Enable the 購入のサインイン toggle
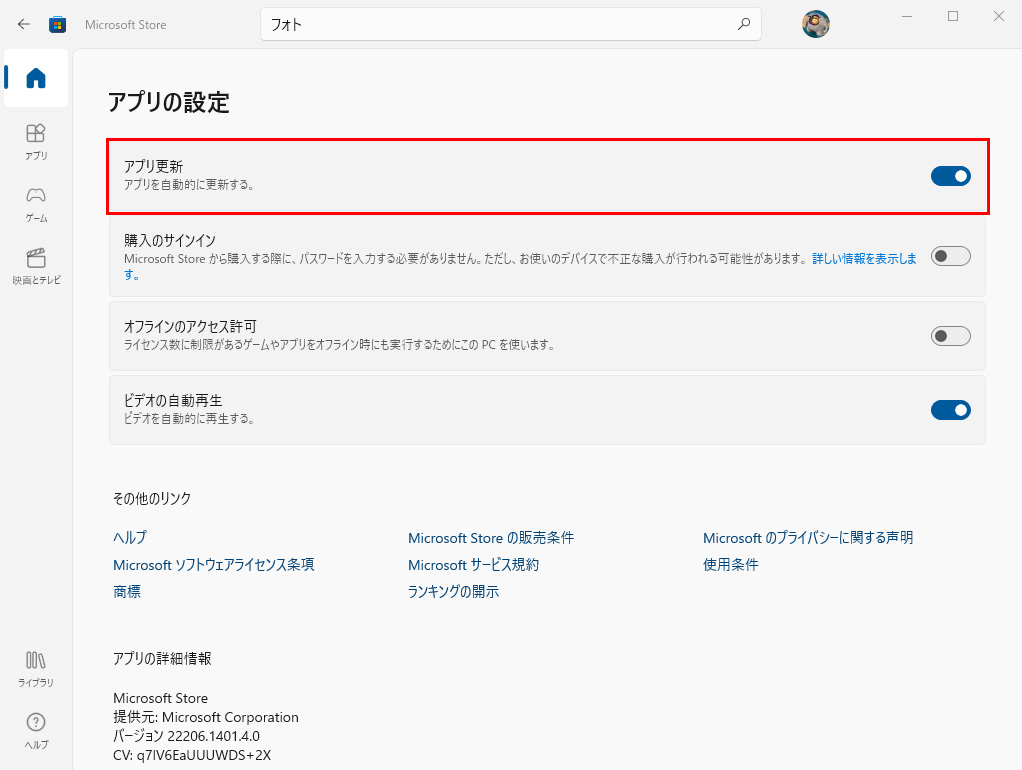 pos(950,256)
